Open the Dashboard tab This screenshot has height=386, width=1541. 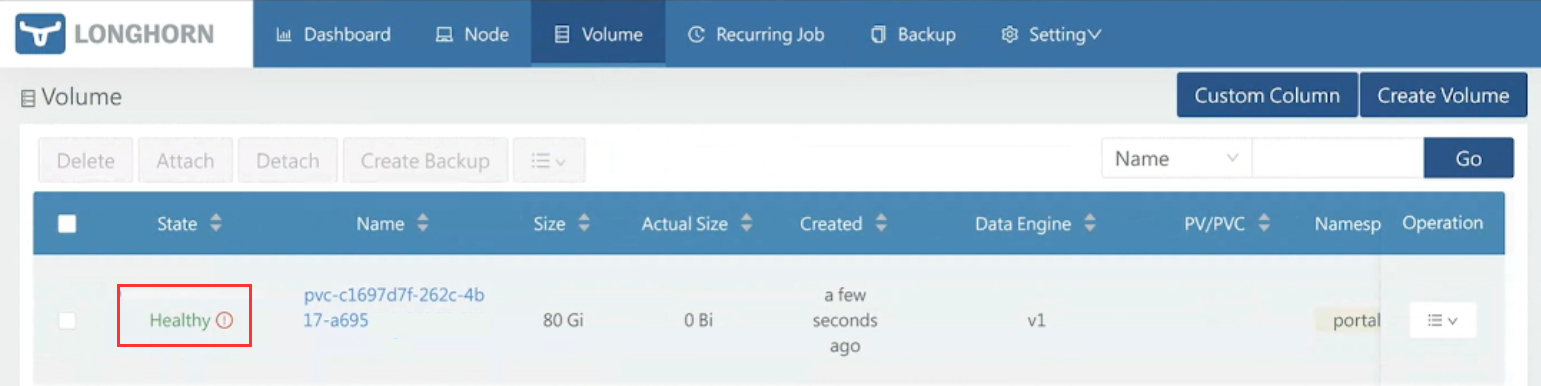(333, 34)
